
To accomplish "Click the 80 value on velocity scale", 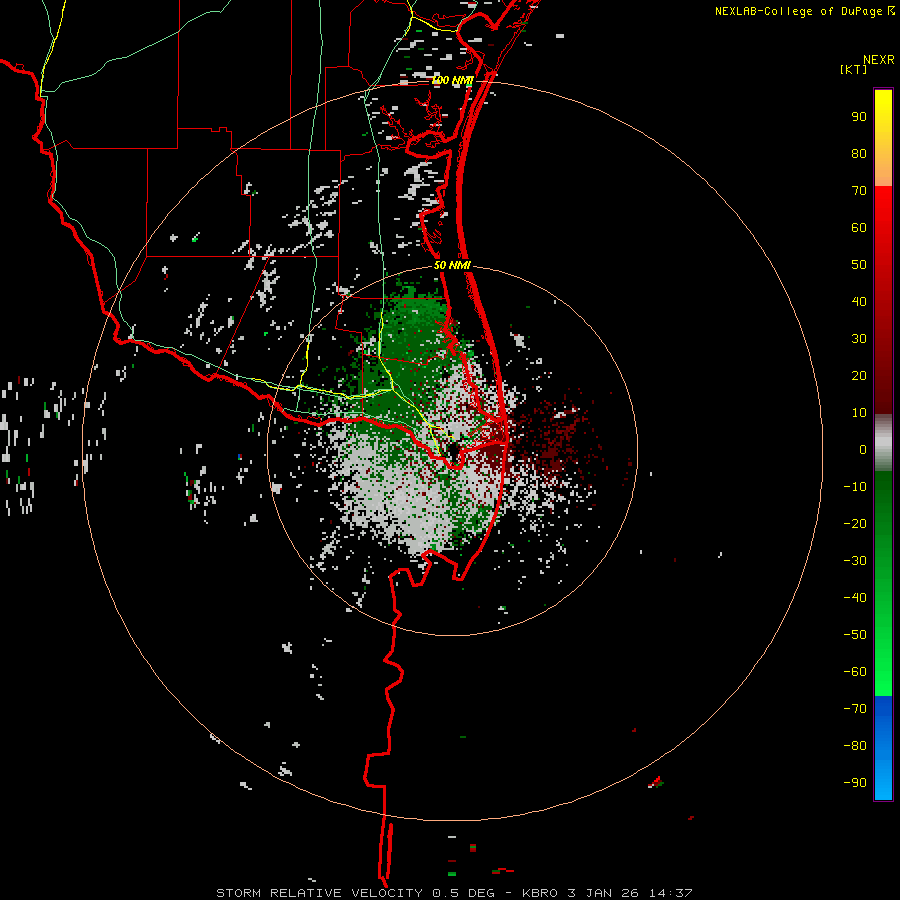I will [859, 154].
